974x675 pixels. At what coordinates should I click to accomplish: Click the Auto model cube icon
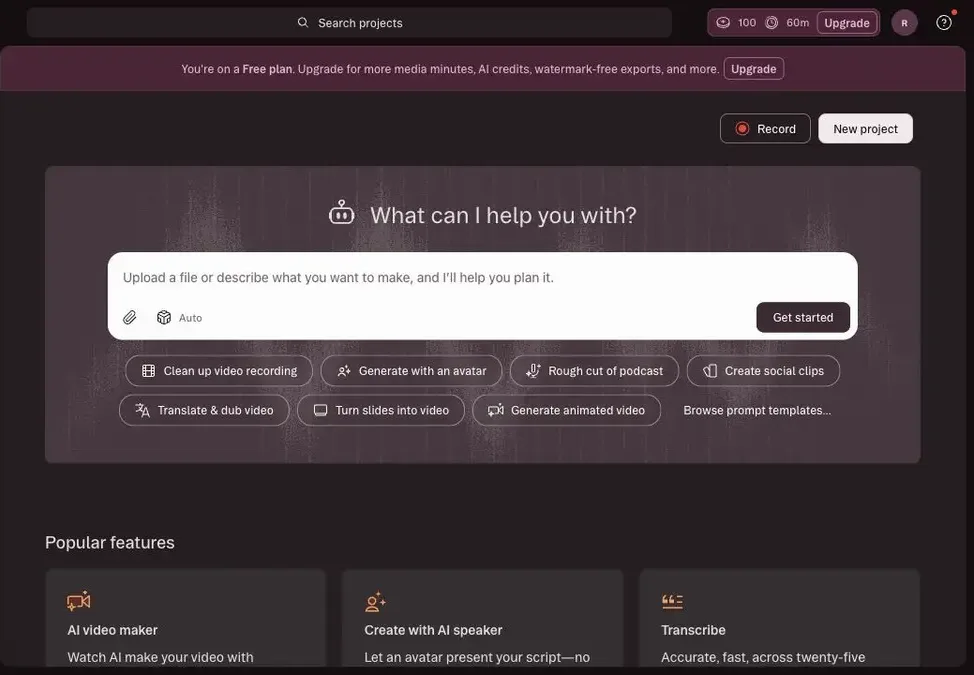click(x=164, y=317)
